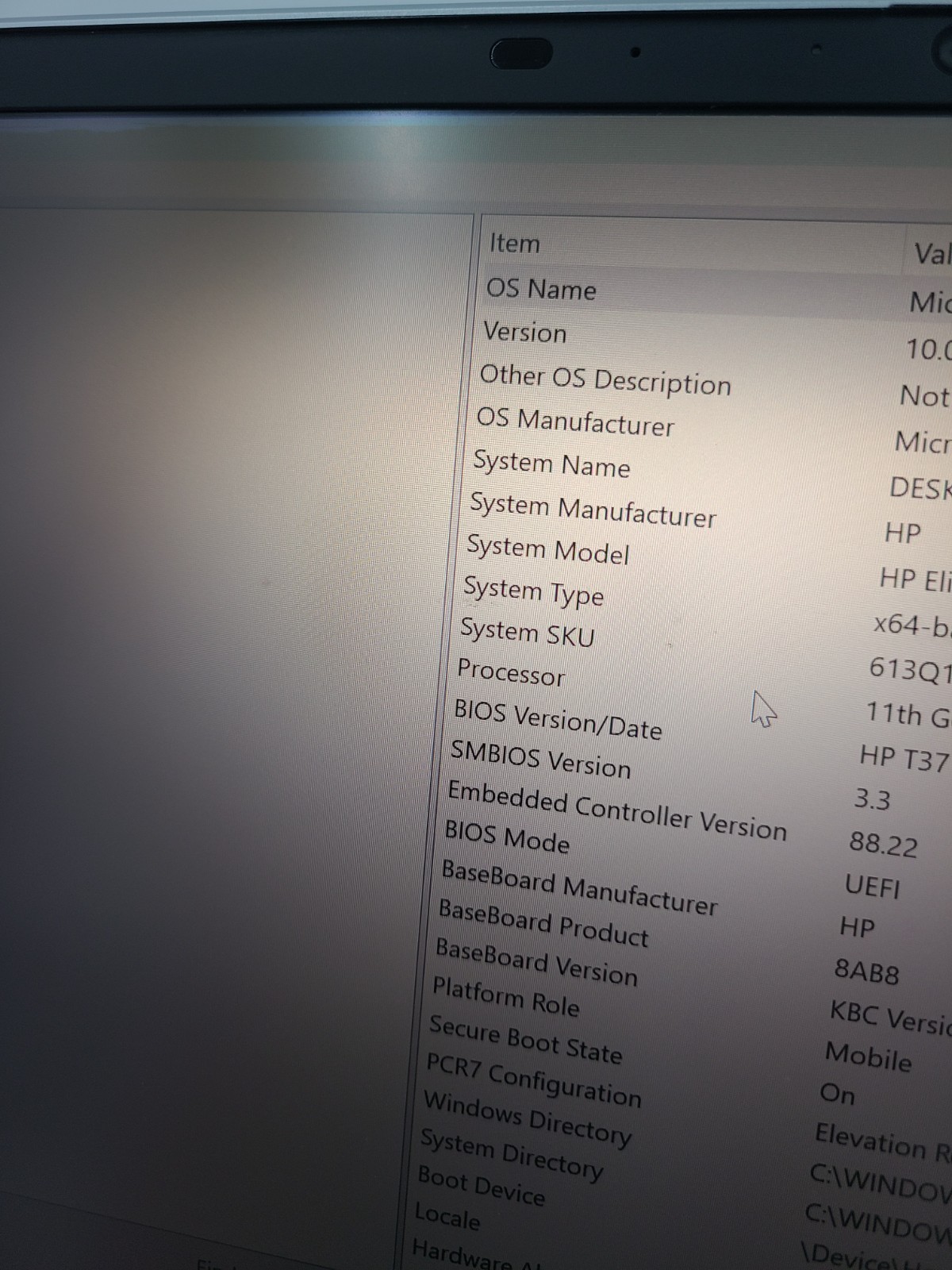Click the On value for Secure Boot
The height and width of the screenshot is (1270, 952).
[x=838, y=1094]
